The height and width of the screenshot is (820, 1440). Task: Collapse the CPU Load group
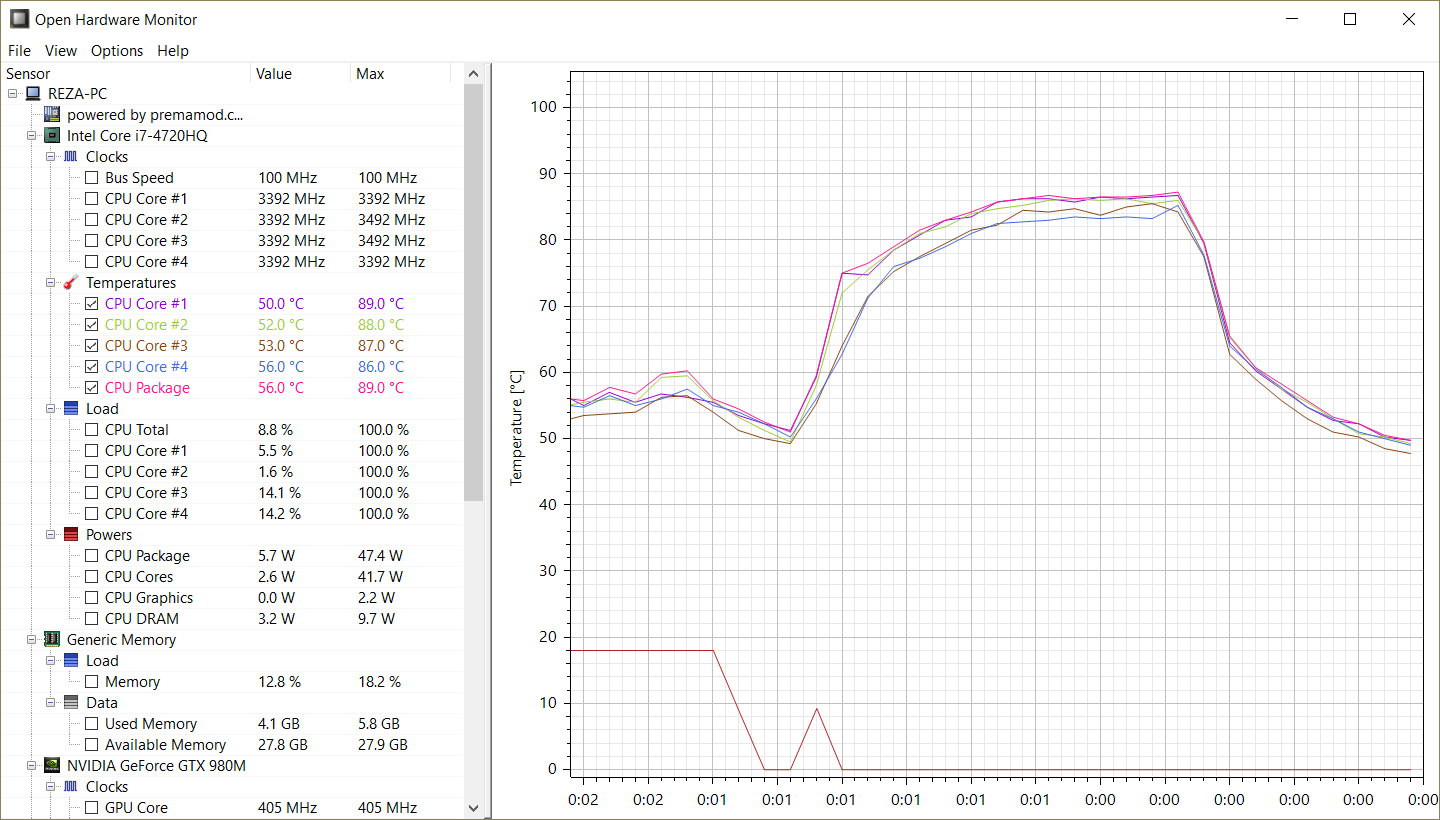(51, 408)
